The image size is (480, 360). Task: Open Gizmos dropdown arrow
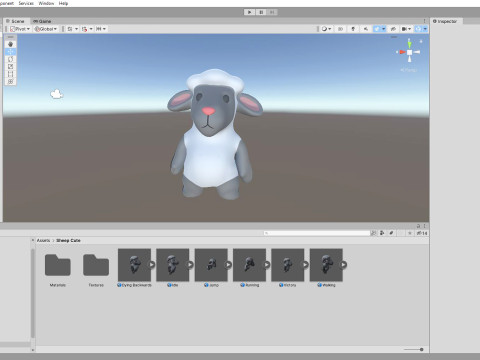pos(425,29)
